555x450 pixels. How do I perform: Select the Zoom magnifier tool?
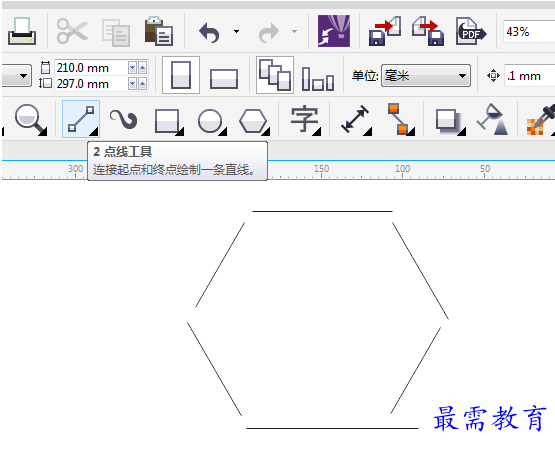point(31,119)
